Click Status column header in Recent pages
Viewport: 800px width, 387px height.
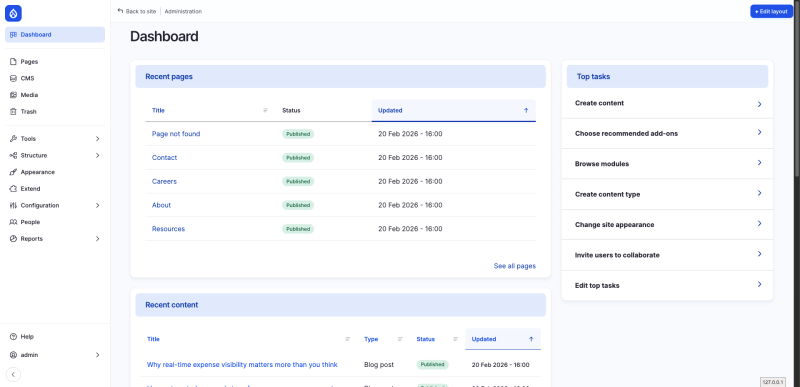click(x=291, y=110)
